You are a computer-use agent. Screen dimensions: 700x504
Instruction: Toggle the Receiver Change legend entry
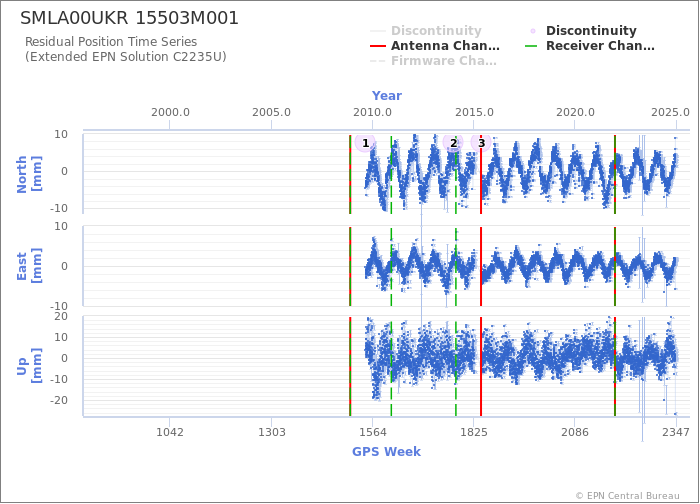click(x=590, y=46)
